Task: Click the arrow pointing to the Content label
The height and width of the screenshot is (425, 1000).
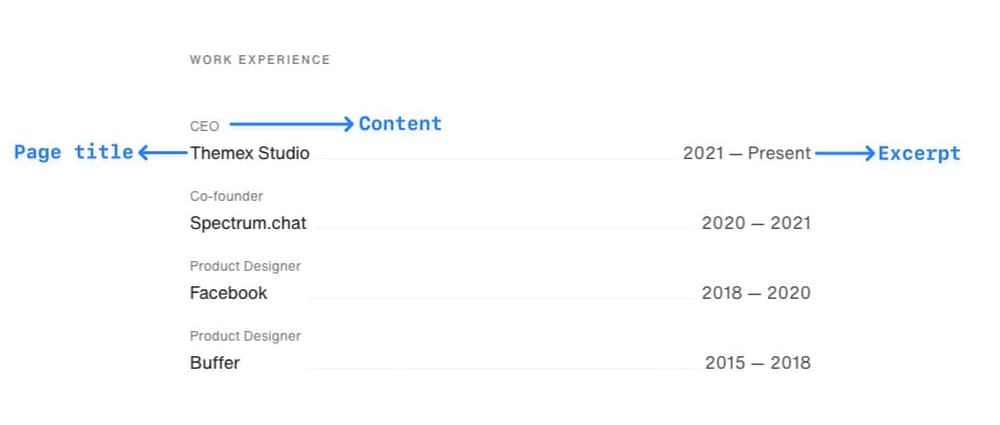Action: tap(290, 124)
